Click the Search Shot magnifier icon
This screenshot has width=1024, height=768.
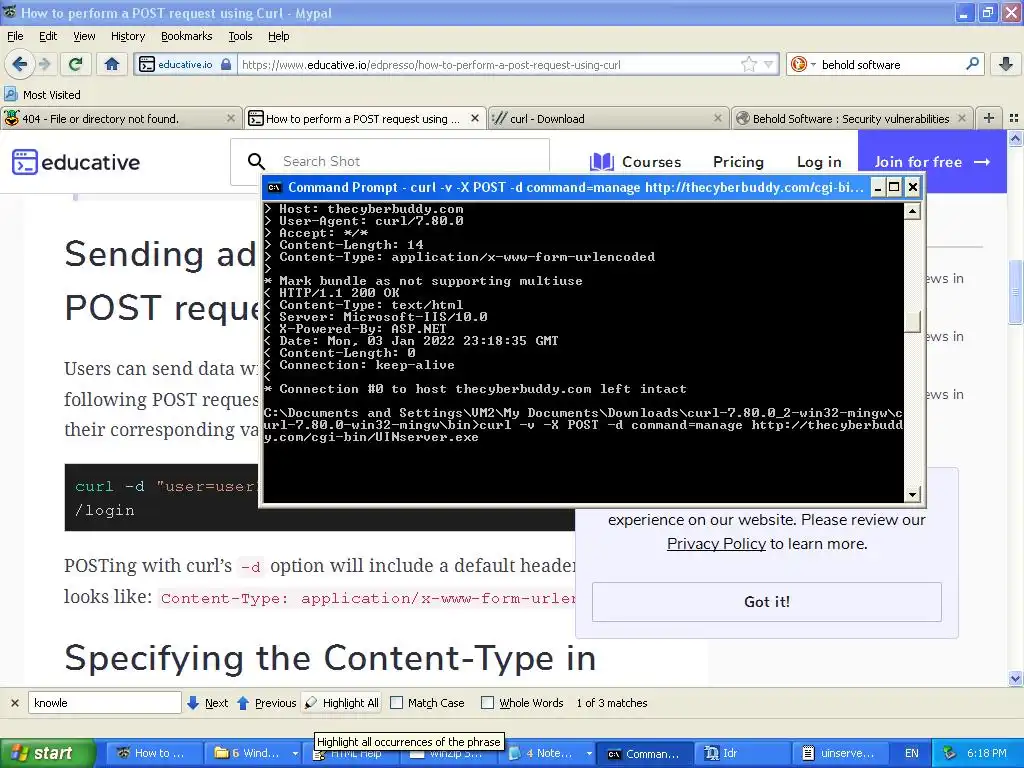tap(256, 161)
